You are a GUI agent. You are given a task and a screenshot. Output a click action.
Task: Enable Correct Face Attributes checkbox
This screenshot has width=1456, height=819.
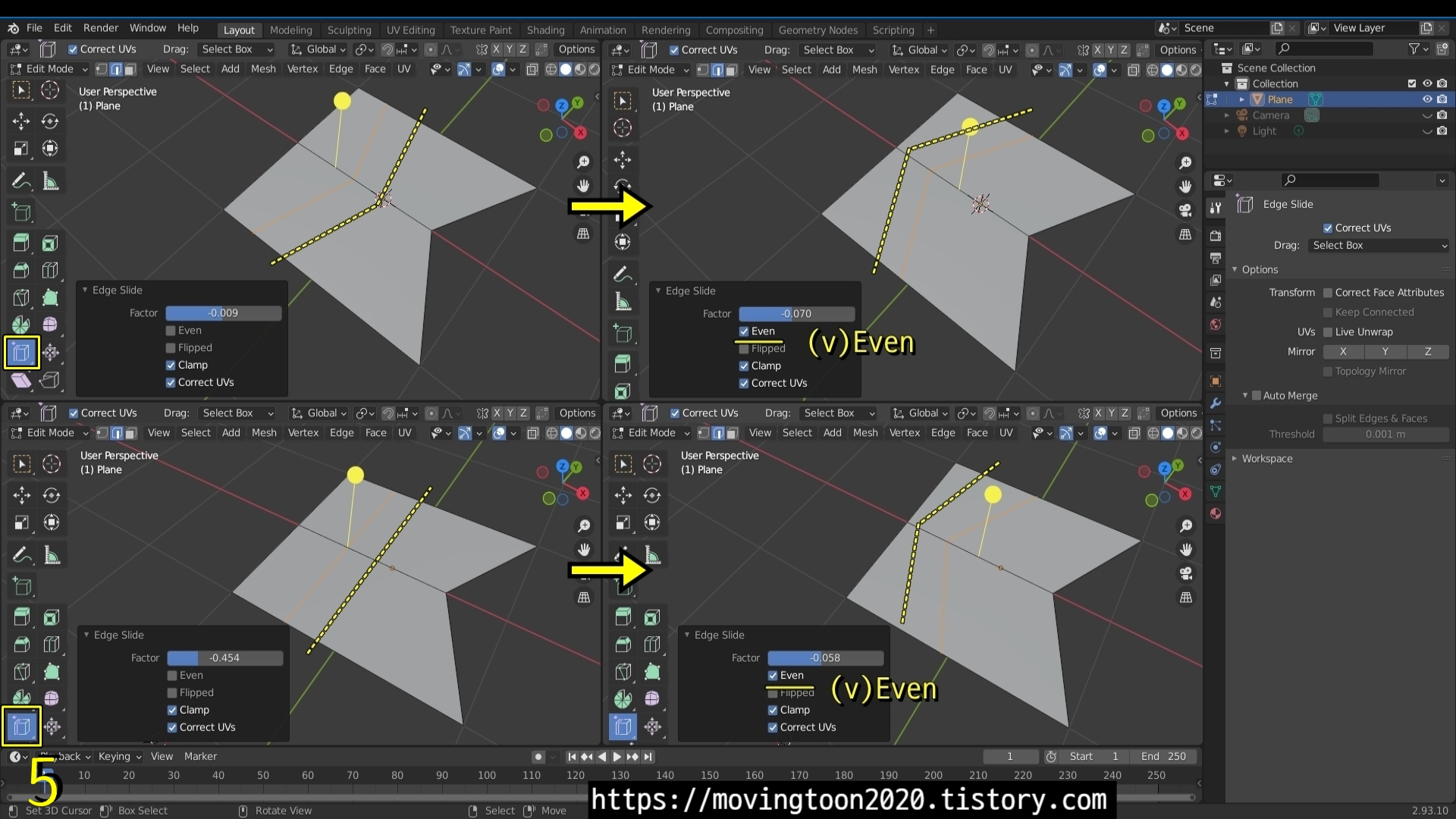tap(1328, 293)
